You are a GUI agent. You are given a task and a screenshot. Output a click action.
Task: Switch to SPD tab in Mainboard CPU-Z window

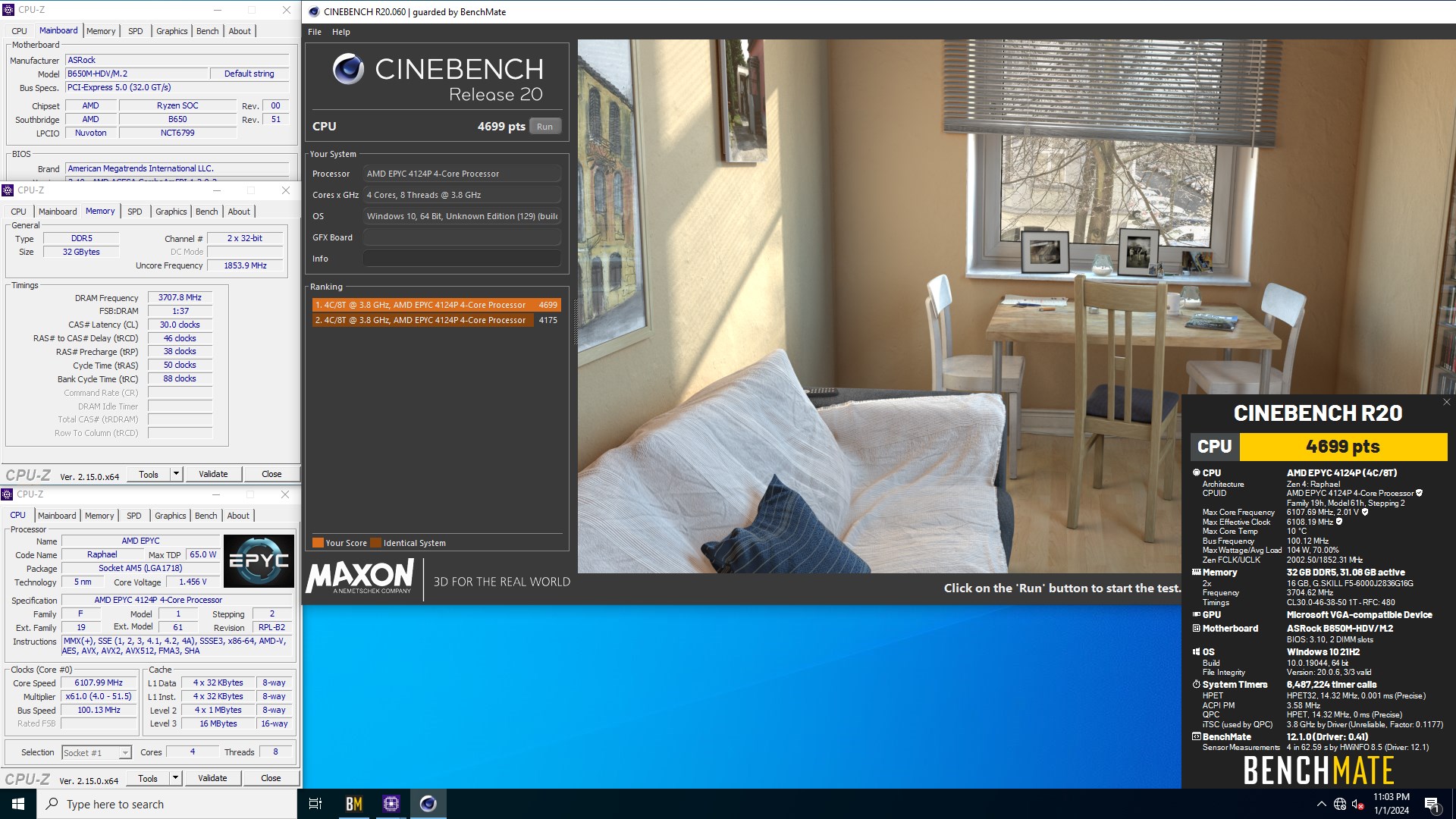click(x=135, y=31)
